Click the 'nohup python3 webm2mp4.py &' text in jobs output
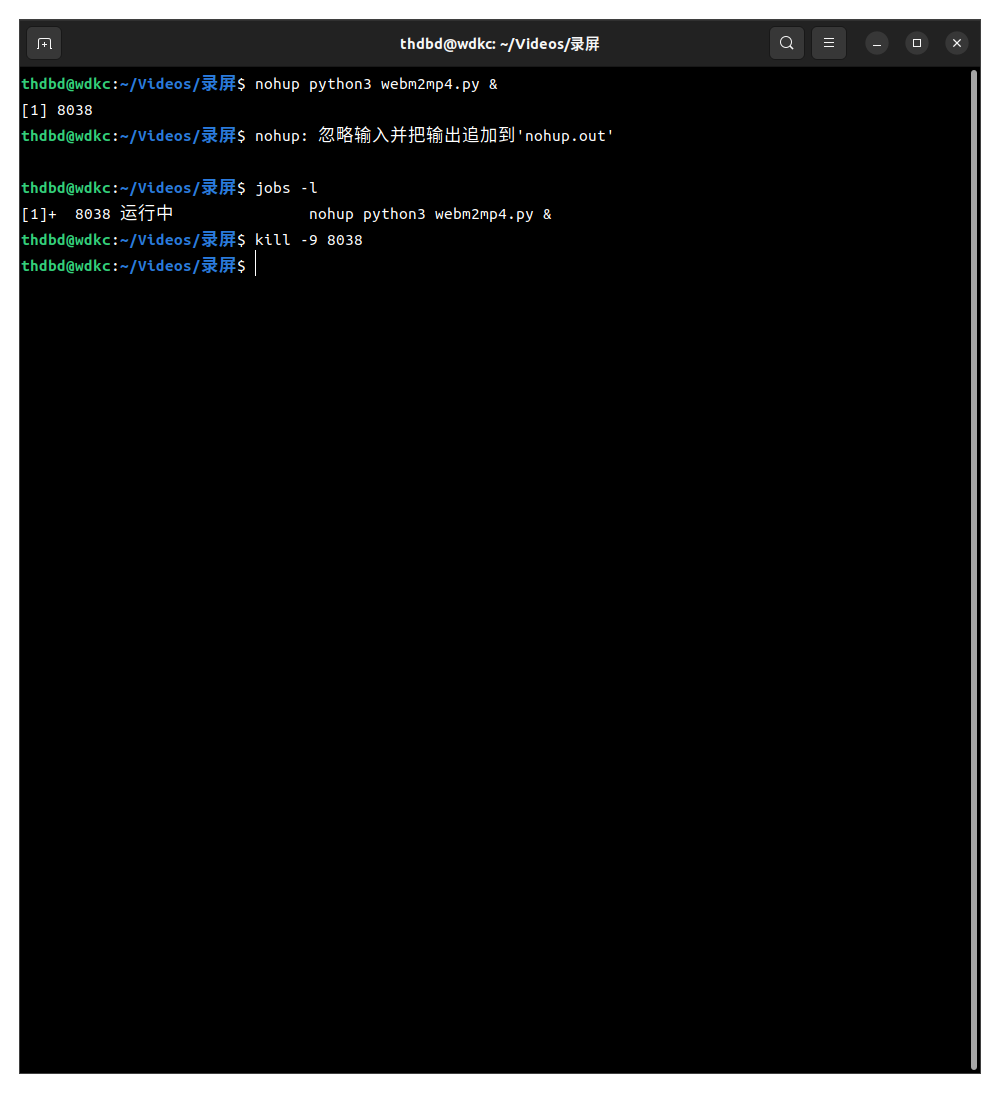1000x1093 pixels. pos(430,214)
